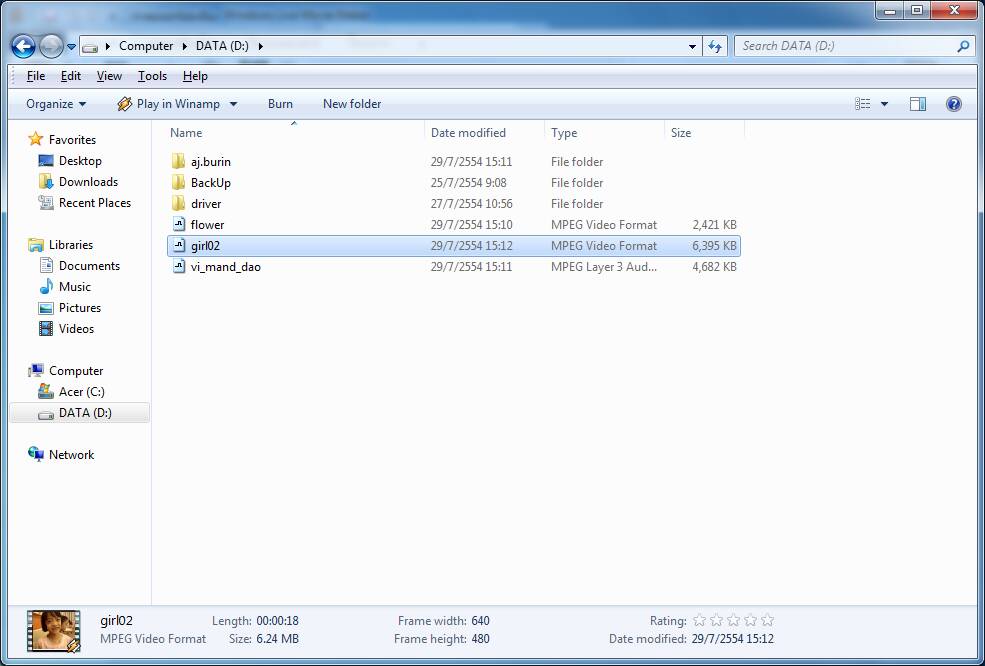Expand the Organize dropdown menu
This screenshot has width=985, height=666.
[x=56, y=104]
